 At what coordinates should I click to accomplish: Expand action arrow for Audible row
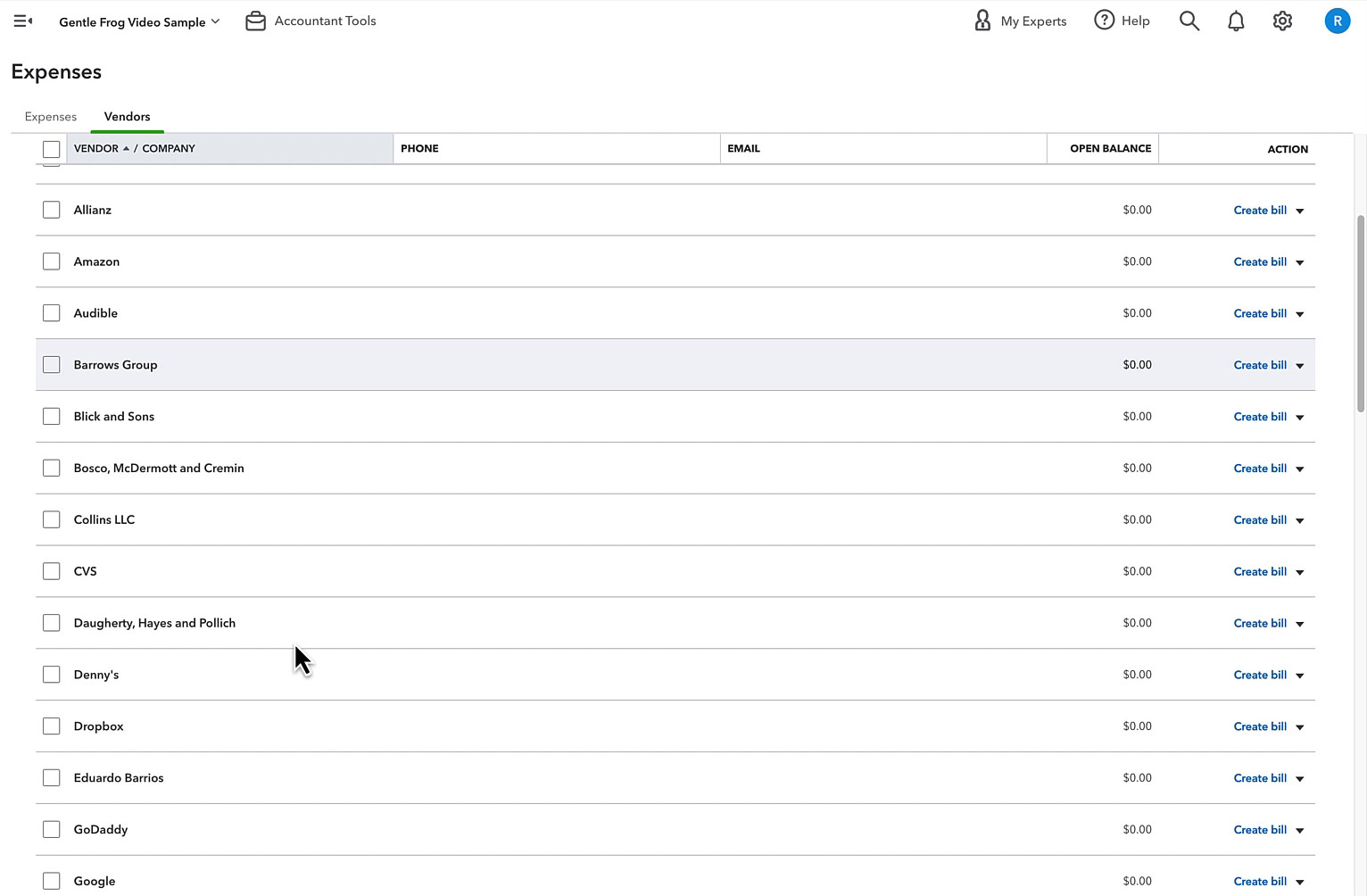click(x=1300, y=315)
